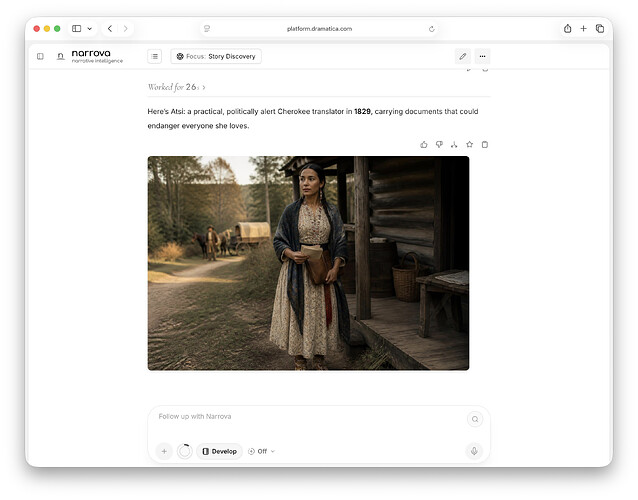Open the page settings icon in address bar
This screenshot has width=638, height=500.
(x=207, y=28)
